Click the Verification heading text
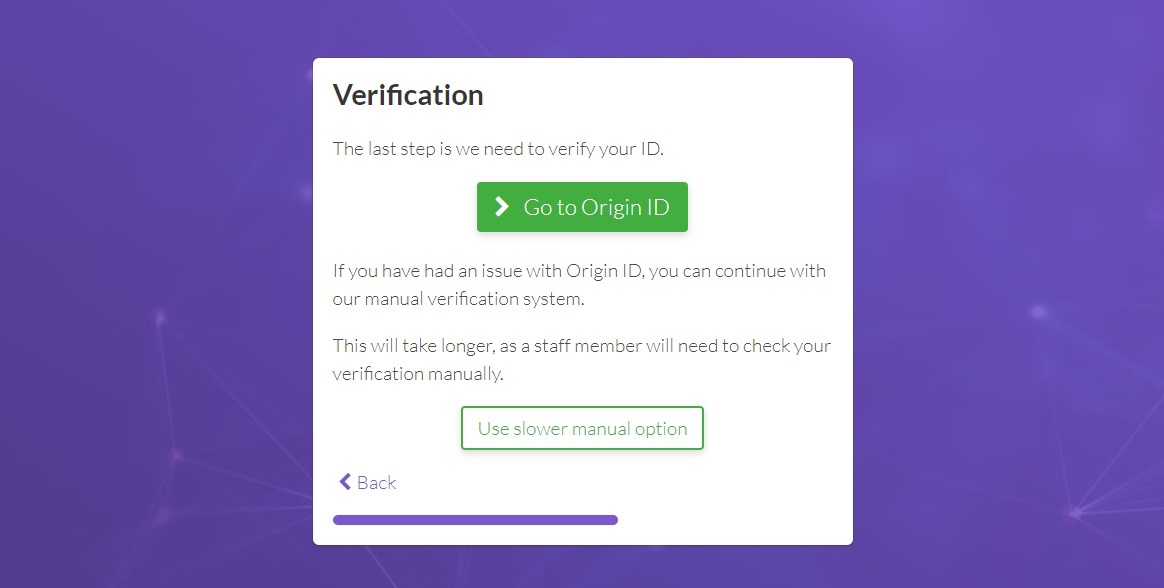1164x588 pixels. pos(407,94)
